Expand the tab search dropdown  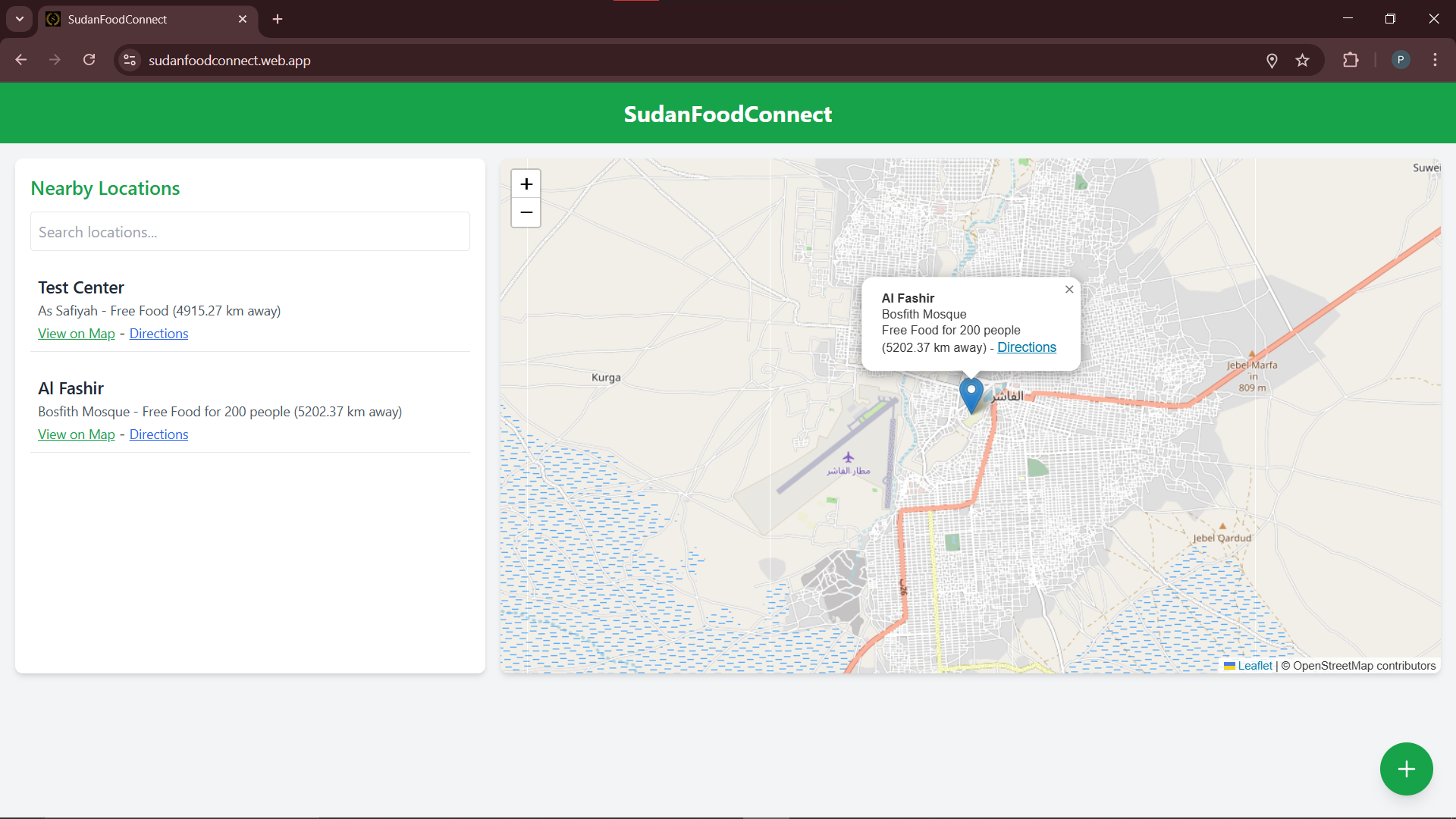click(20, 19)
